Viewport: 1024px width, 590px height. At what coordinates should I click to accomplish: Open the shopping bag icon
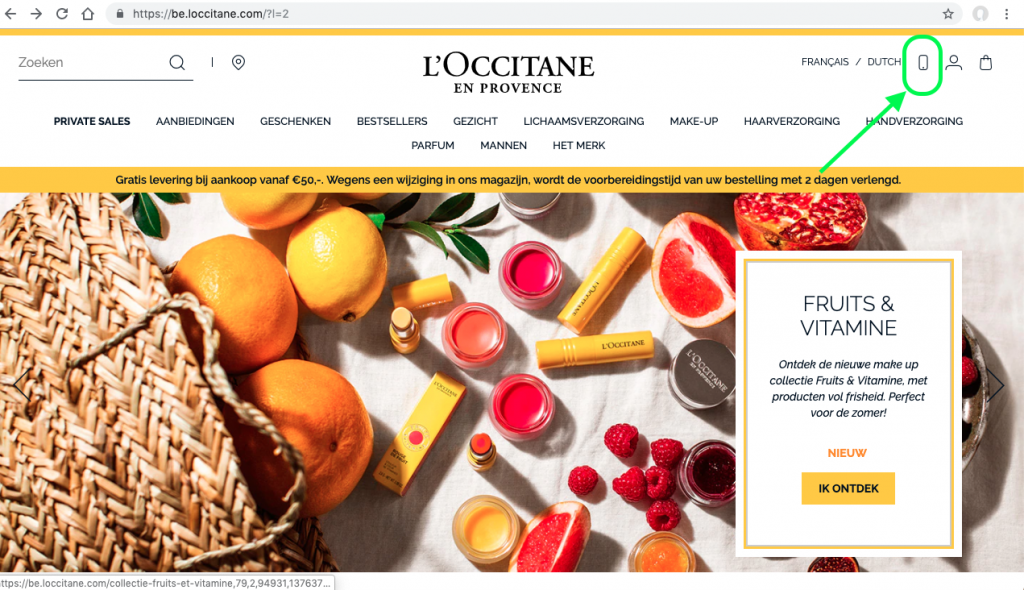(x=986, y=63)
